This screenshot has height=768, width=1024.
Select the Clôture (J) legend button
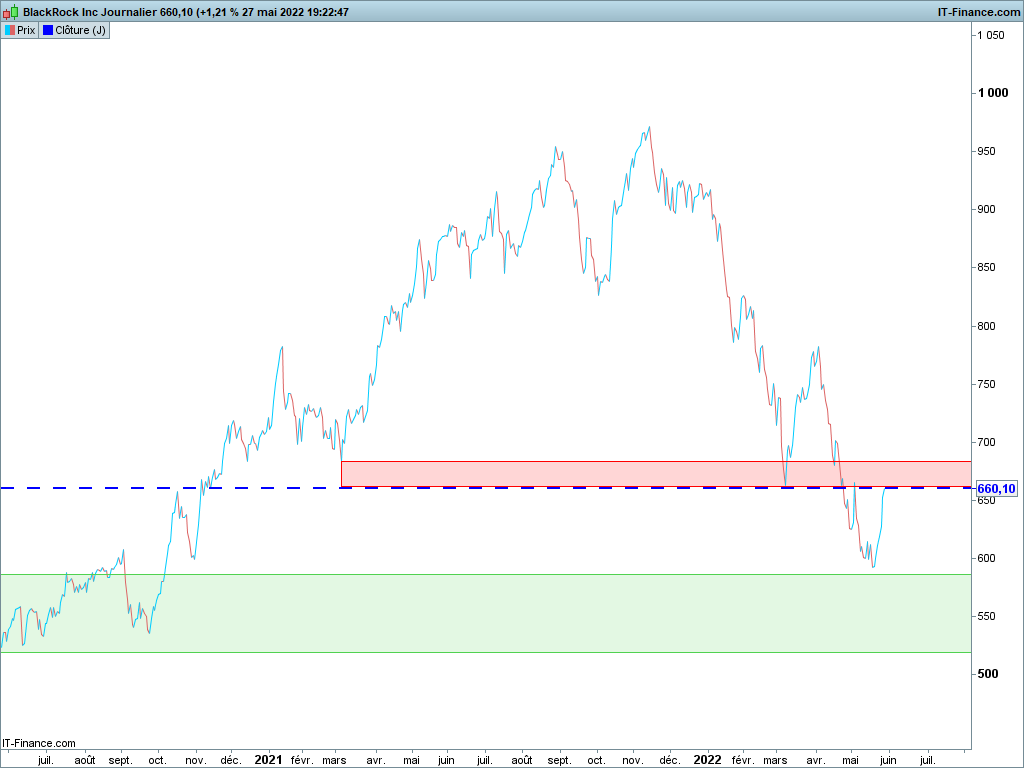point(74,30)
